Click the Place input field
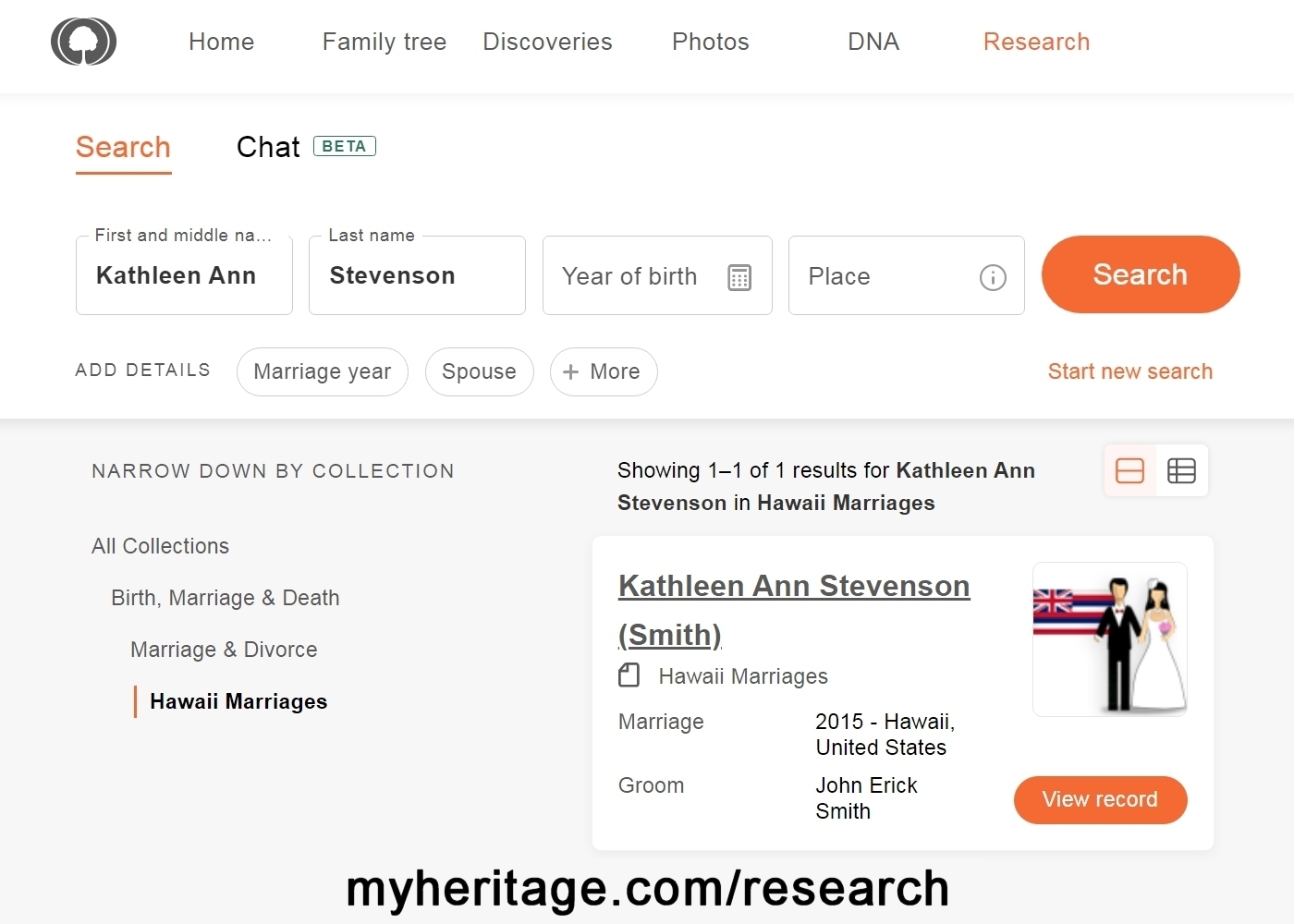This screenshot has height=924, width=1294. (x=907, y=275)
